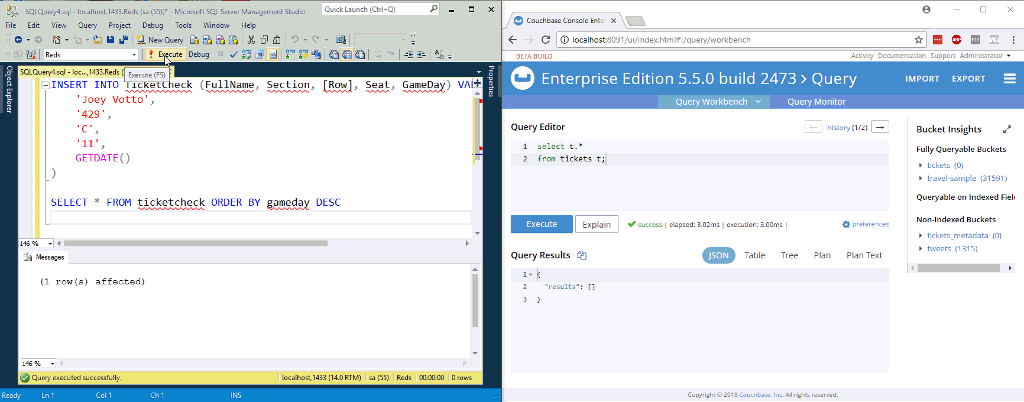Click the Cut scissors icon in SSMS

[x=251, y=40]
